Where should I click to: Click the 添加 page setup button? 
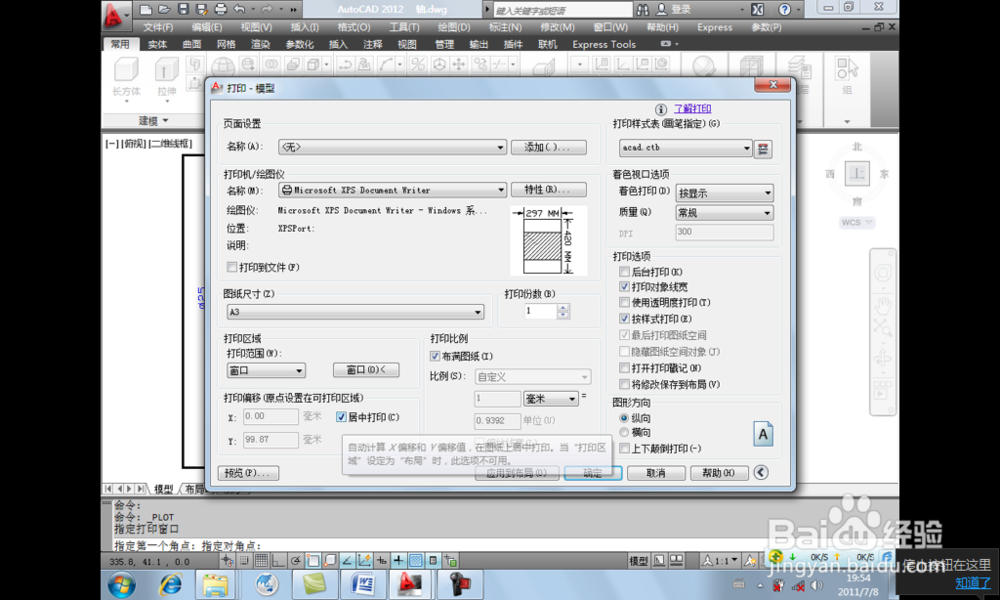[x=548, y=147]
